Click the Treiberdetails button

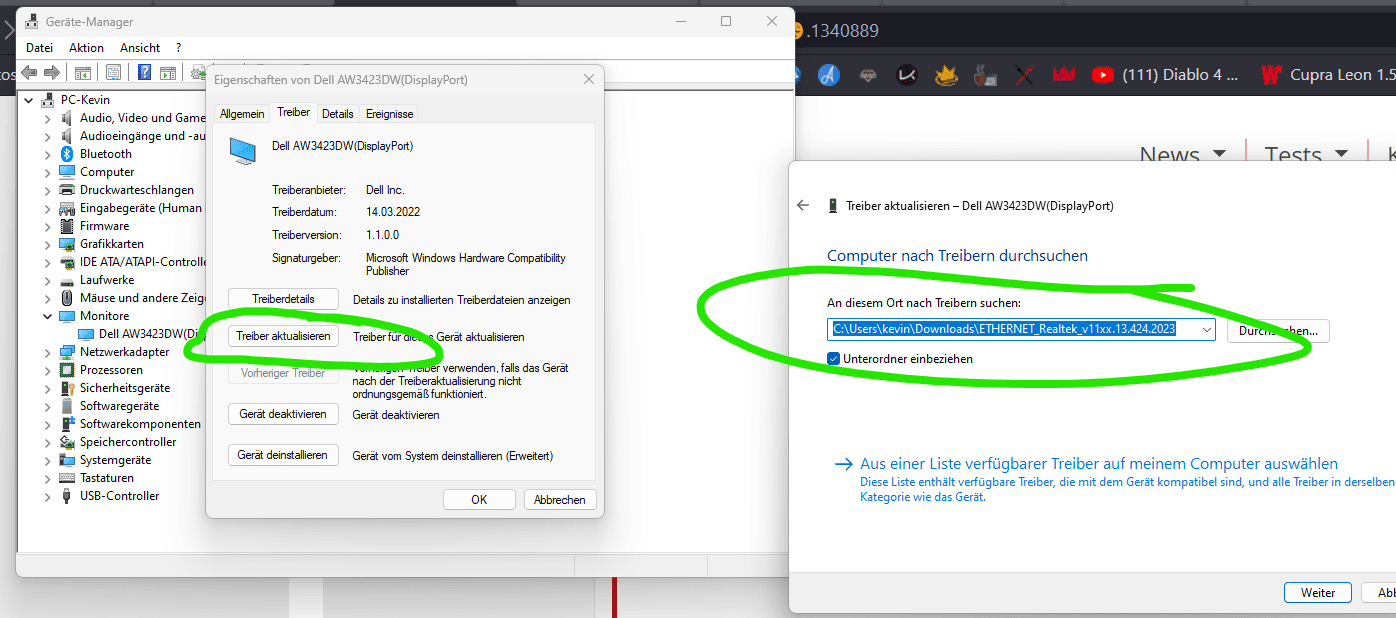283,299
